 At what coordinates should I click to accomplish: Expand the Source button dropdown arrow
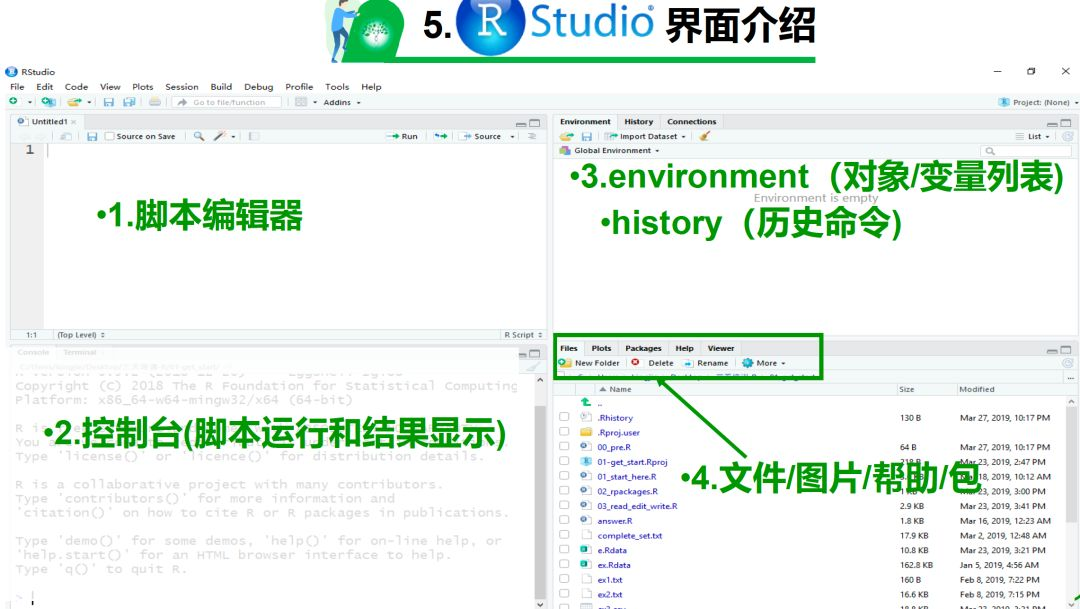512,136
